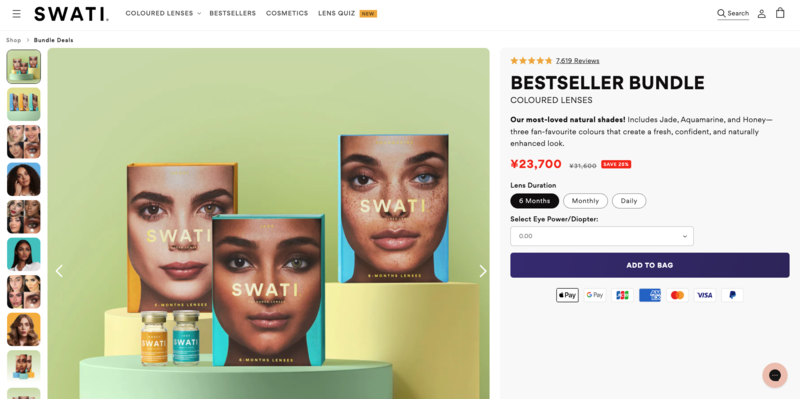Open the chat support bubble icon
This screenshot has width=800, height=399.
774,376
